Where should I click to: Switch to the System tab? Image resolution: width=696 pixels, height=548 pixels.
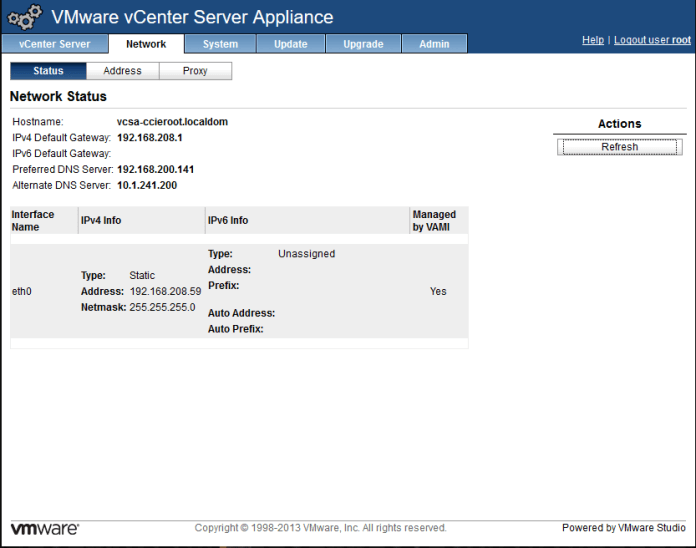(220, 44)
